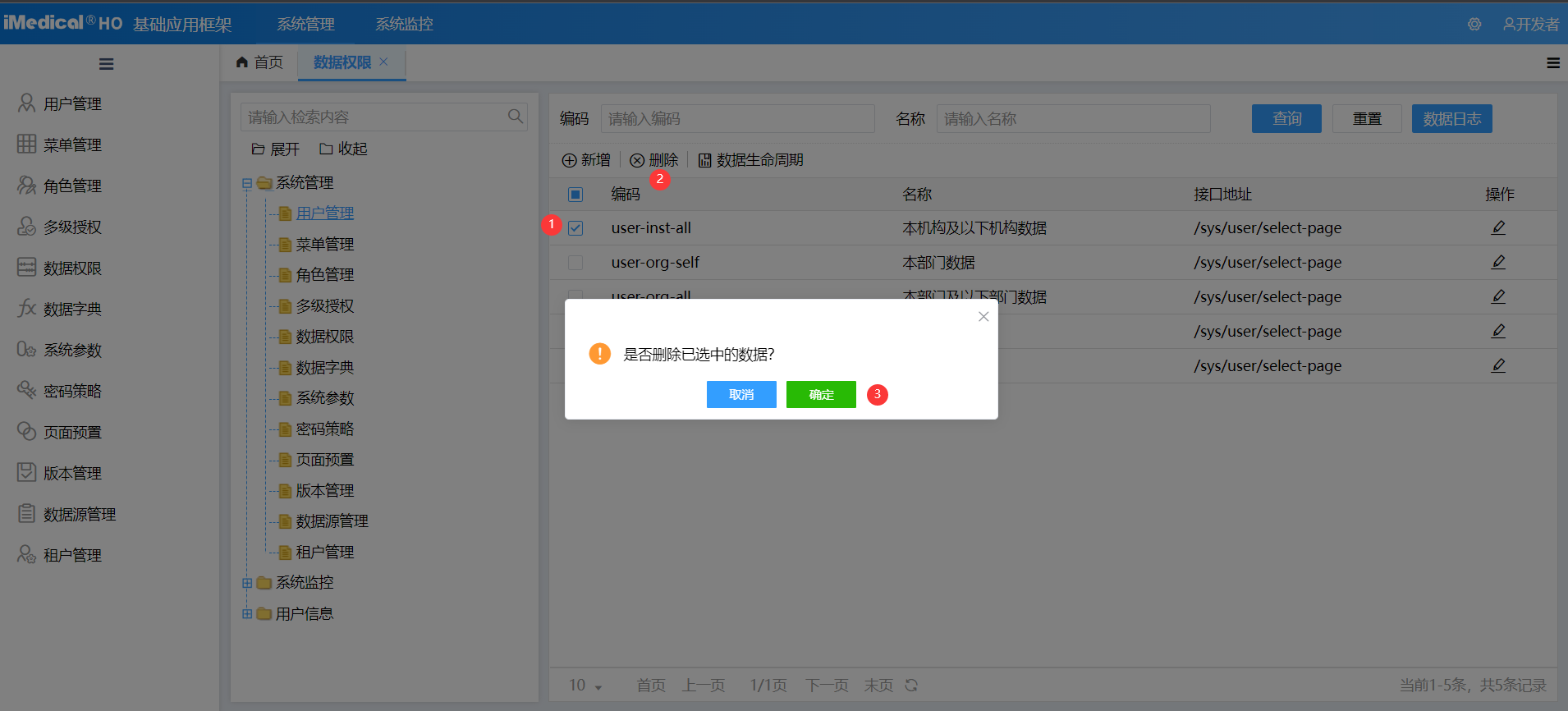The width and height of the screenshot is (1568, 711).
Task: Close the delete confirmation dialog
Action: click(x=983, y=316)
